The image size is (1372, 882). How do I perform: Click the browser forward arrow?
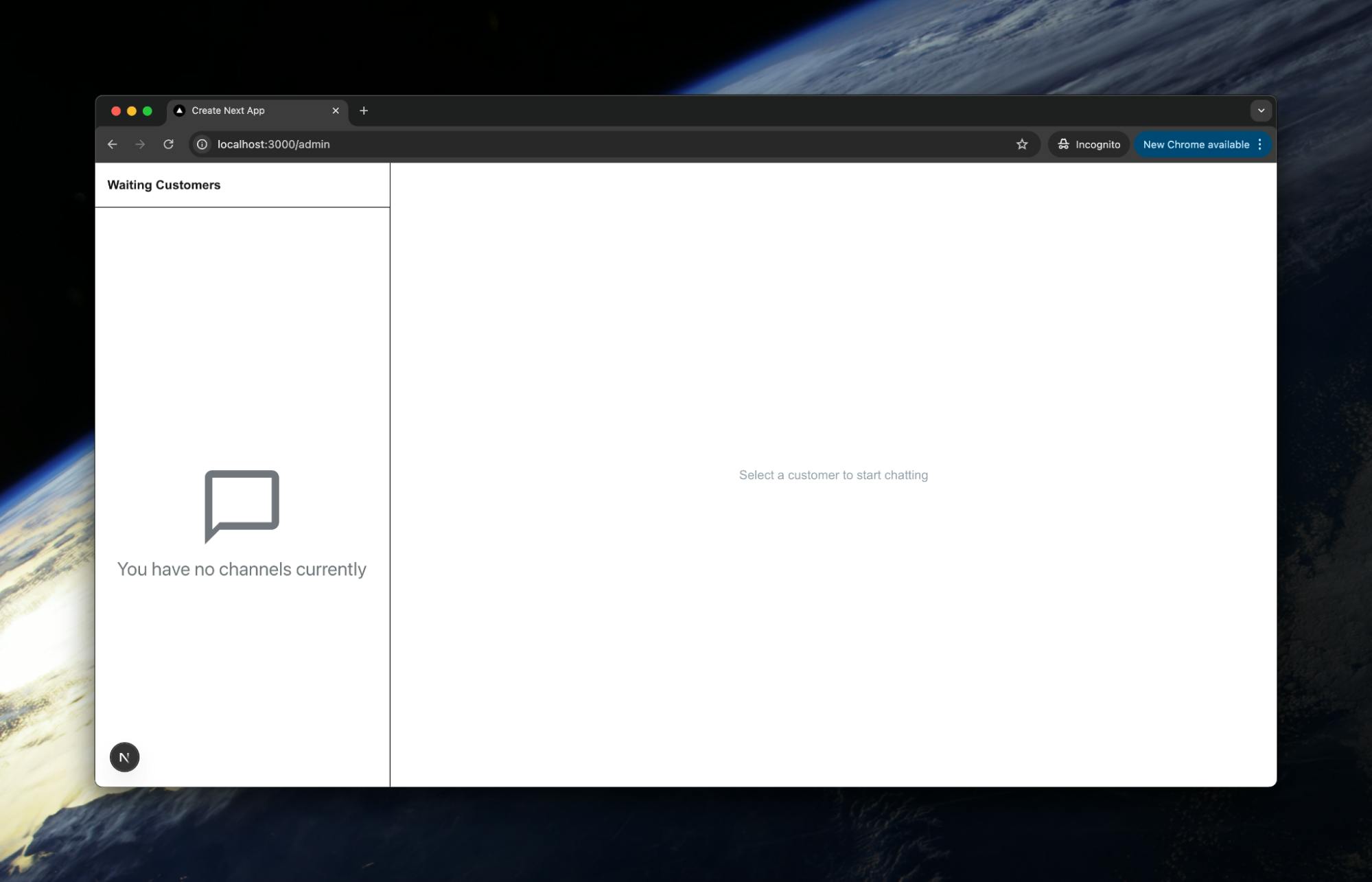coord(140,144)
